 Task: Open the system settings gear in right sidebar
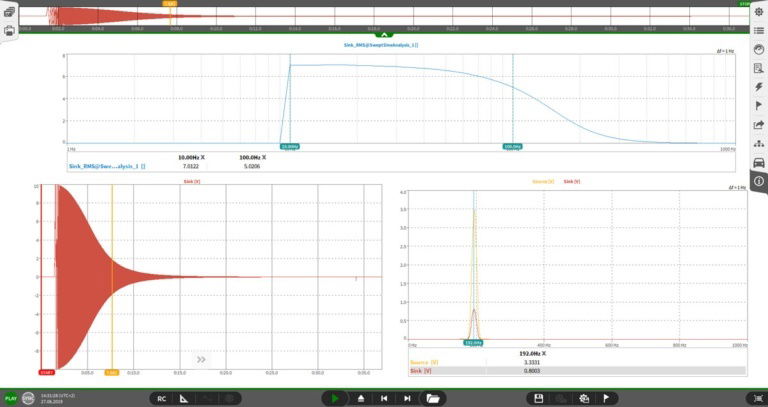(x=759, y=12)
